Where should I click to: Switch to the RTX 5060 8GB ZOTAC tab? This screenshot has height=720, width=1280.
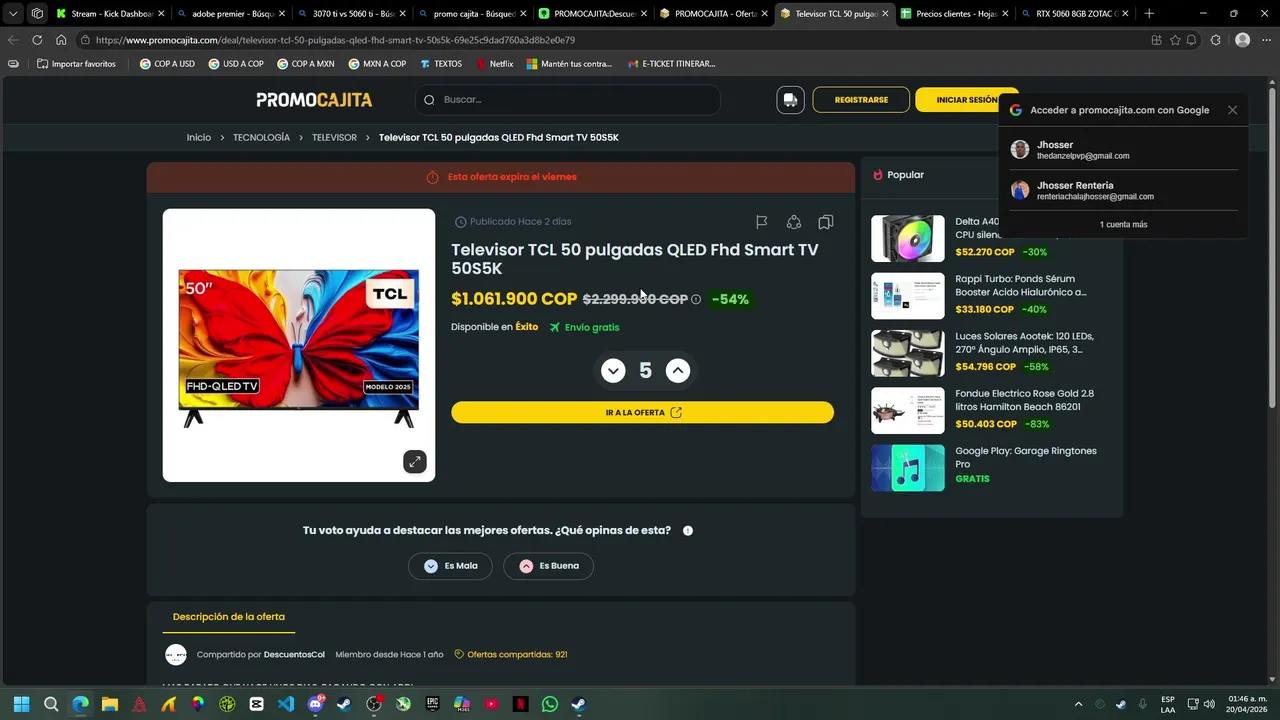[x=1075, y=14]
